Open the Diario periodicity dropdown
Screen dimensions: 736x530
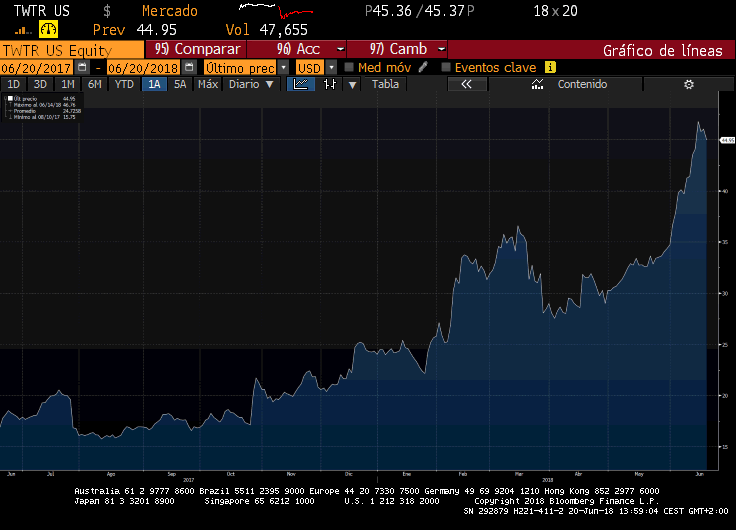251,84
